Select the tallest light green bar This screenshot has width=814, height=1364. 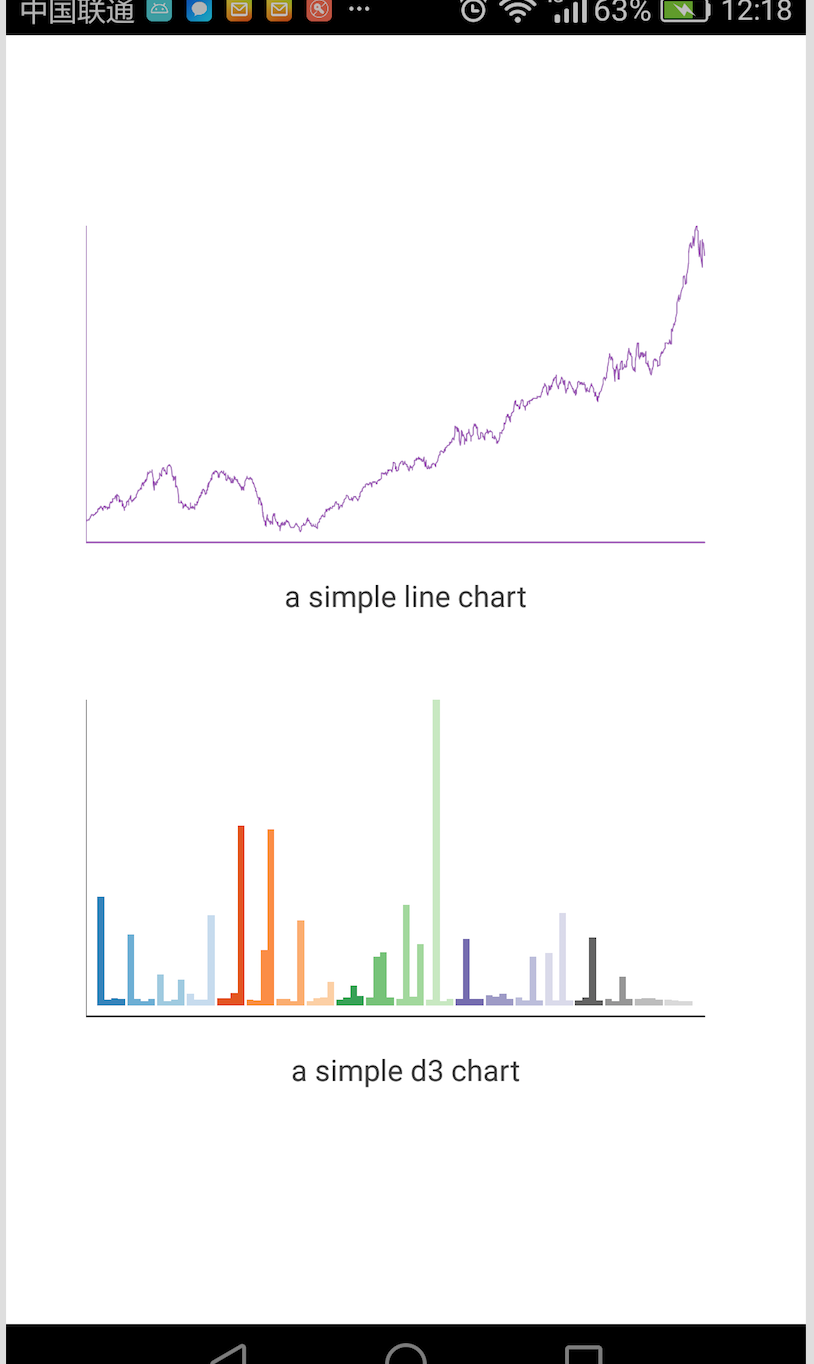click(x=436, y=852)
